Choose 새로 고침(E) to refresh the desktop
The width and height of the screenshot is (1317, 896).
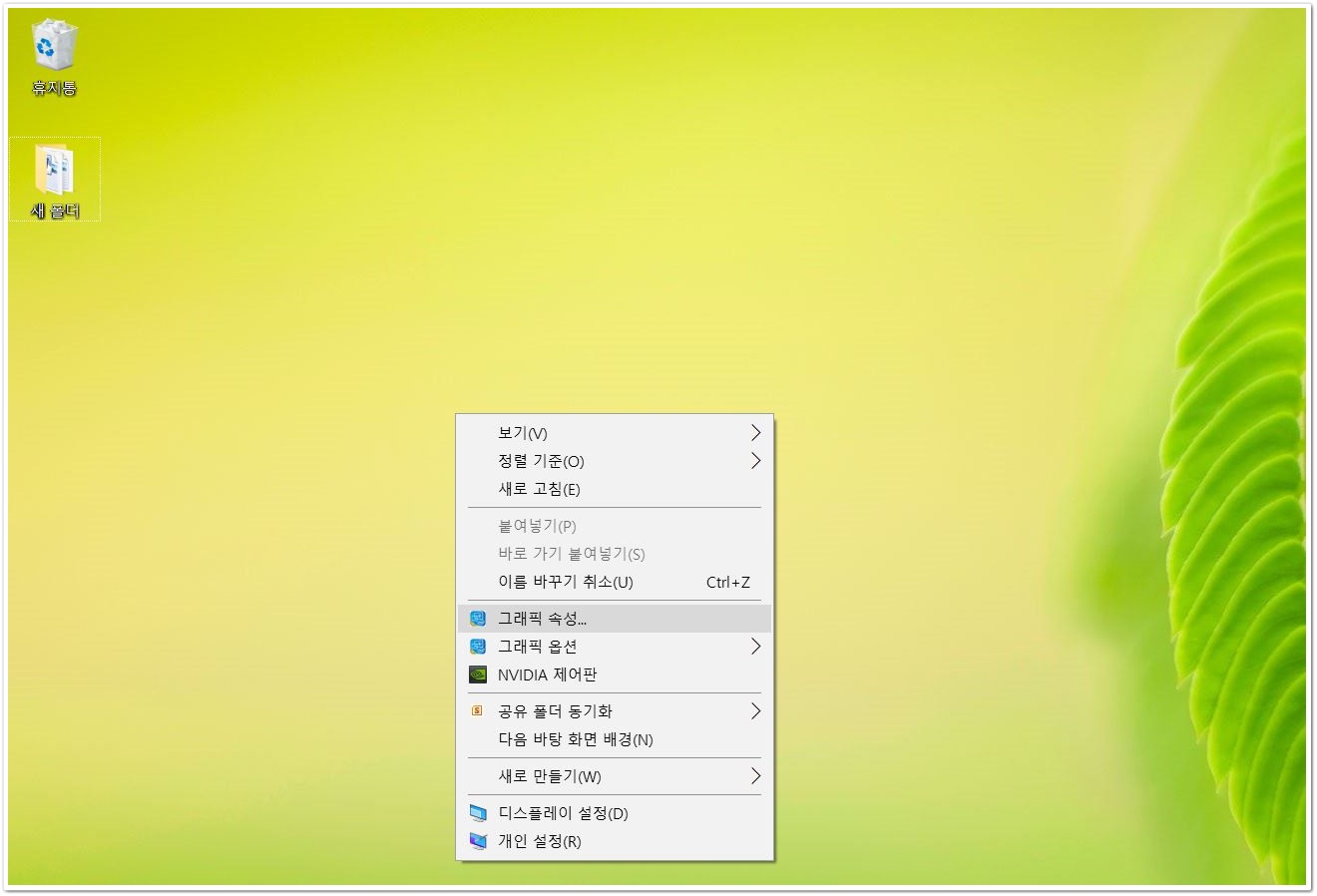pos(615,489)
